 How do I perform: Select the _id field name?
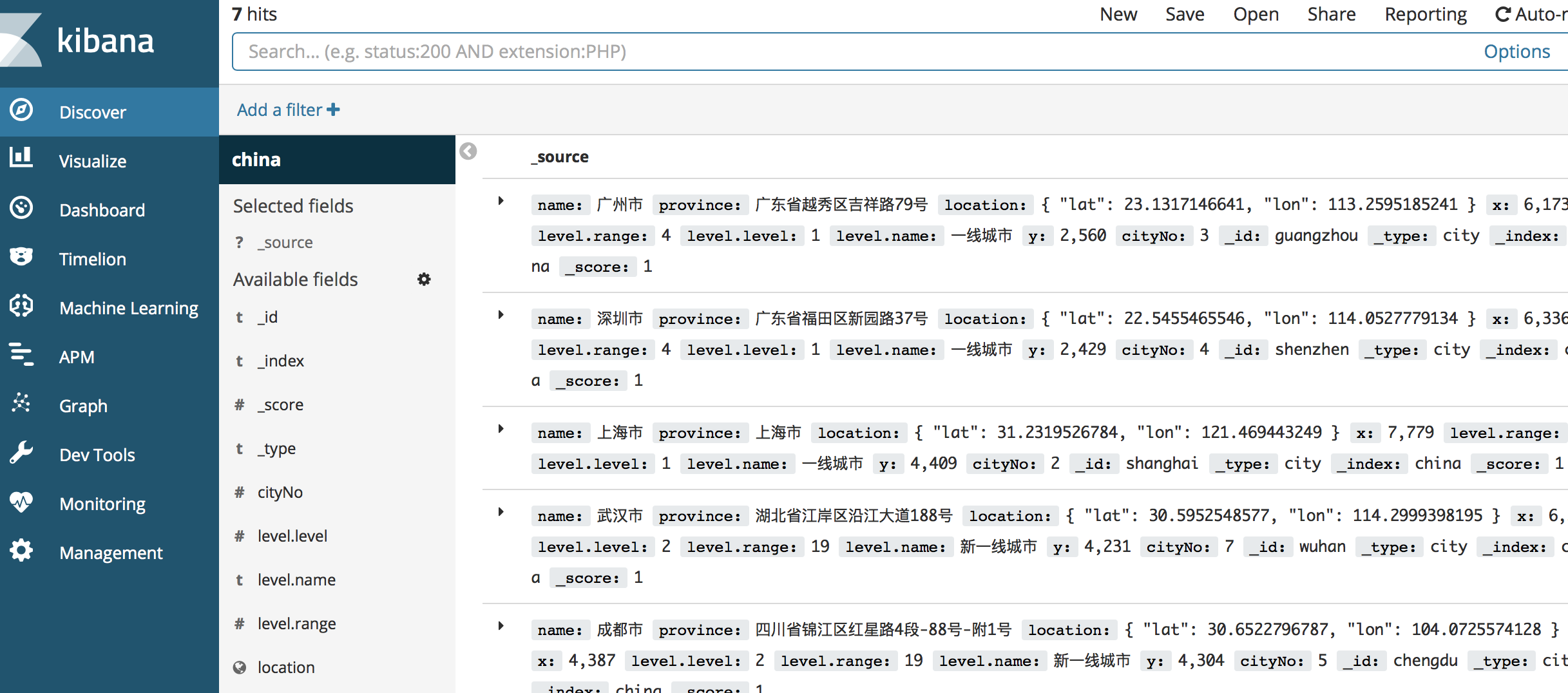point(268,317)
